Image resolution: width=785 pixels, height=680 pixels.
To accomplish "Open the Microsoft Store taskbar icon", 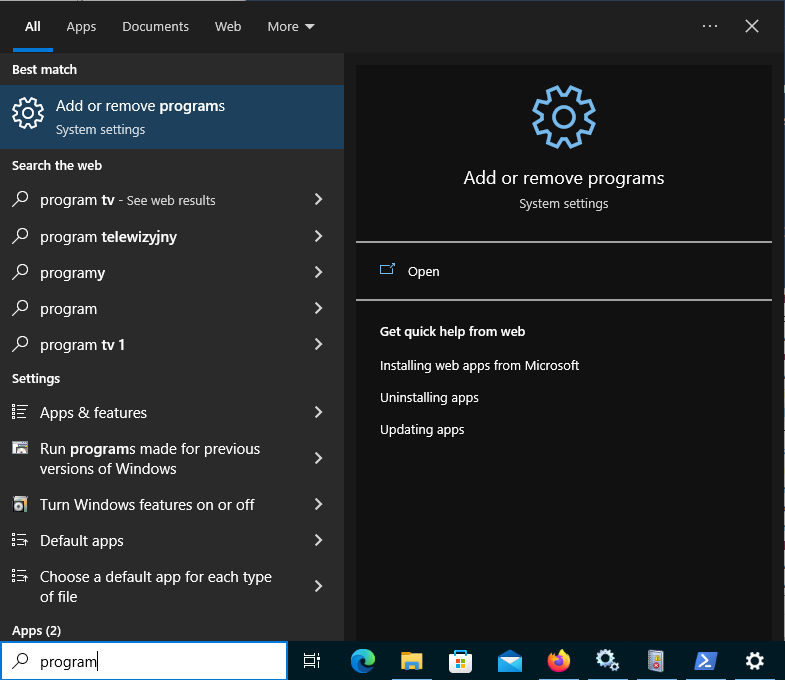I will point(461,660).
